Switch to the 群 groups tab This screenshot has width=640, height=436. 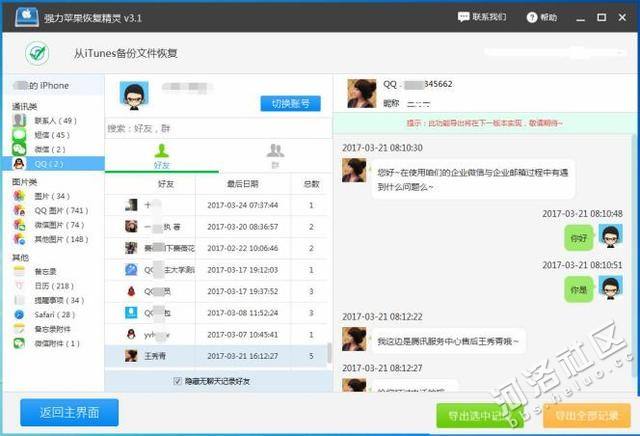point(276,157)
